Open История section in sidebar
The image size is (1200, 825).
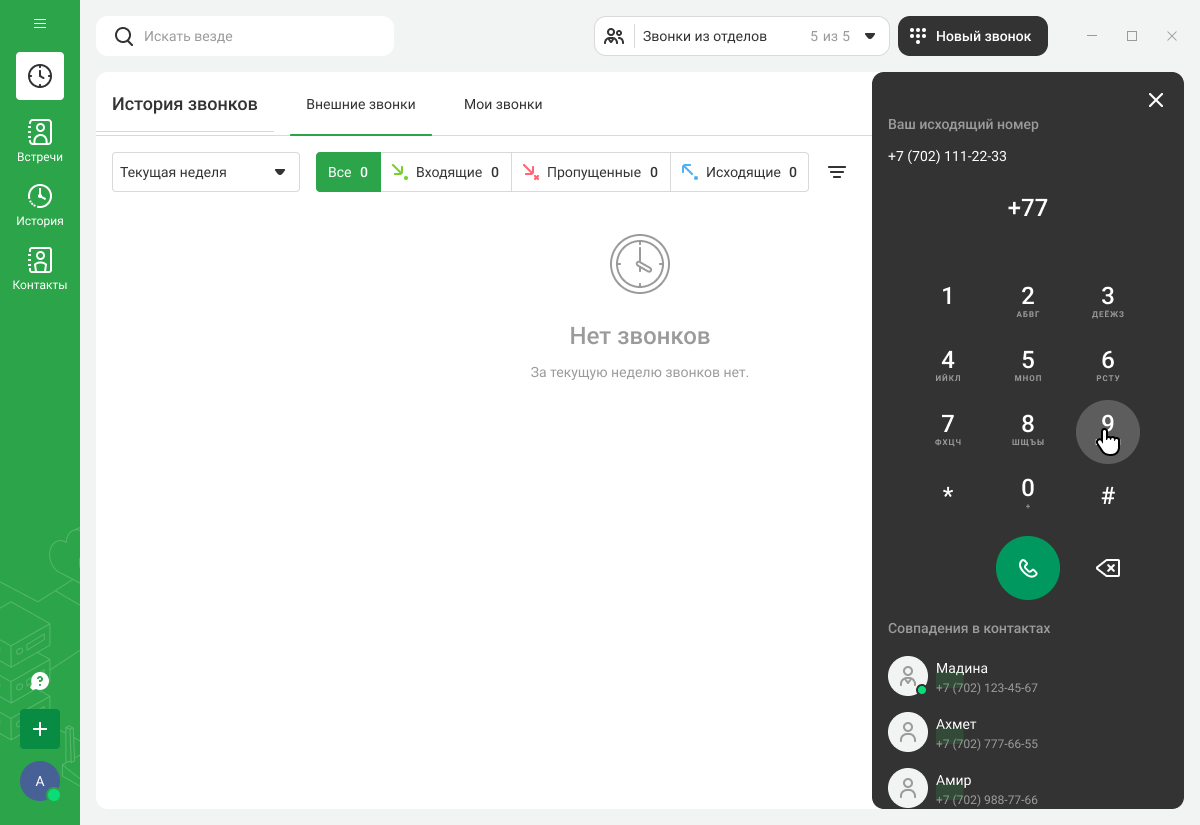[x=40, y=205]
